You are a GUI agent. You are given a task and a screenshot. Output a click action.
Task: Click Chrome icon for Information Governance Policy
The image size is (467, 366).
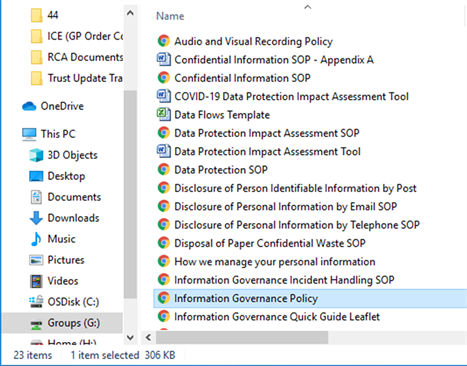164,298
